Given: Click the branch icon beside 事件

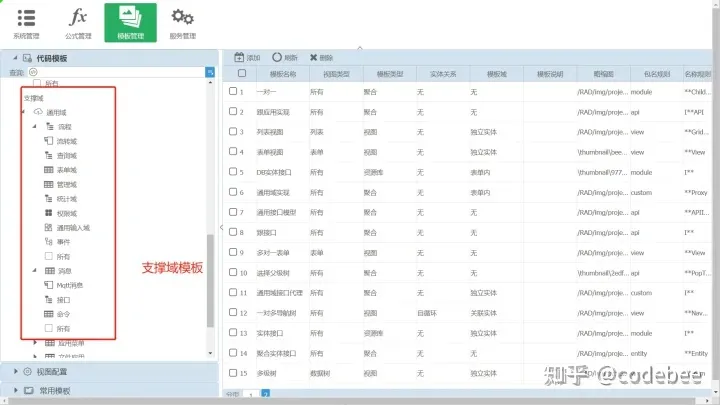Looking at the screenshot, I should [x=48, y=242].
